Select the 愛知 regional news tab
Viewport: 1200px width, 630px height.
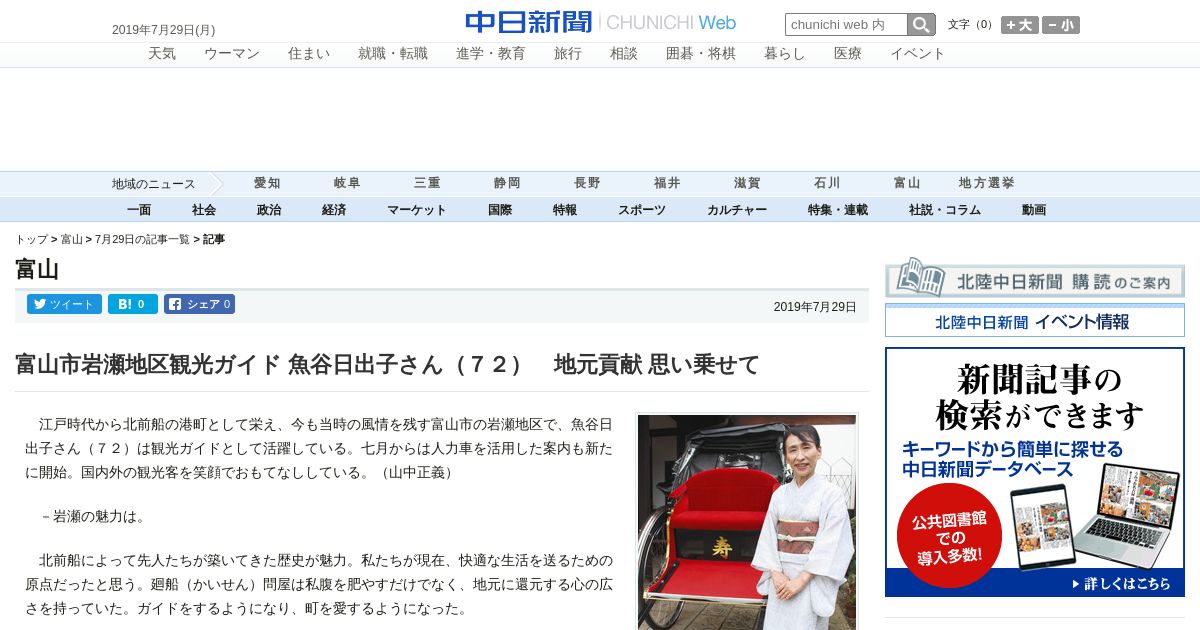point(267,183)
